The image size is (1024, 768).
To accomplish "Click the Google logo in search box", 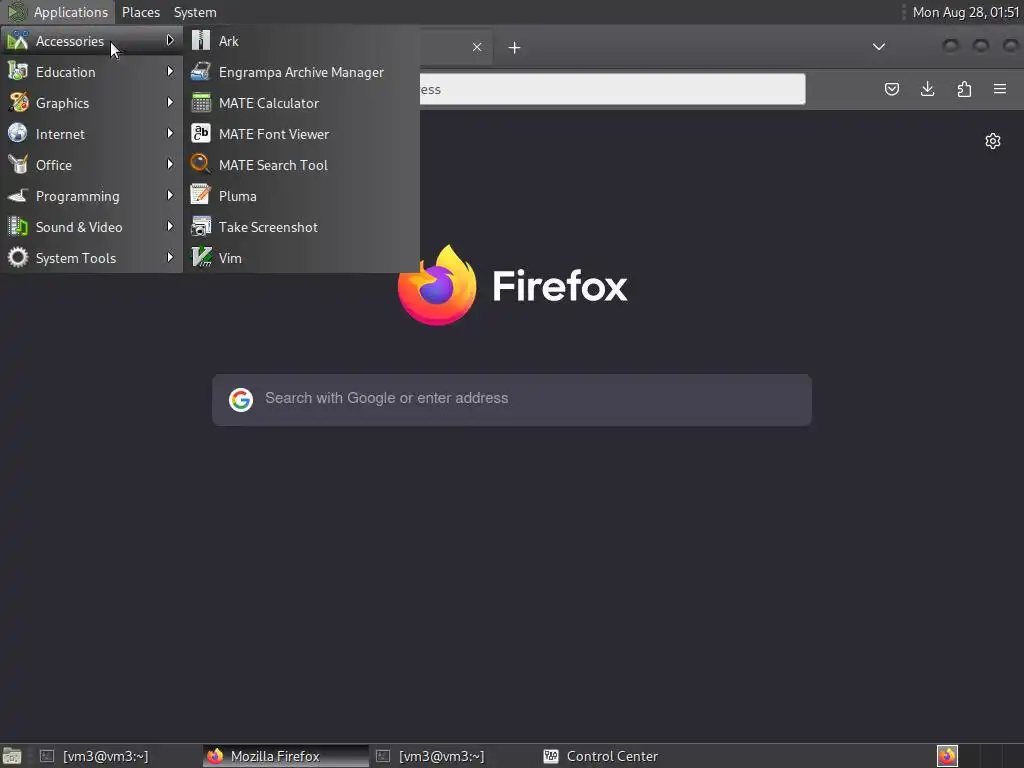I will 240,400.
